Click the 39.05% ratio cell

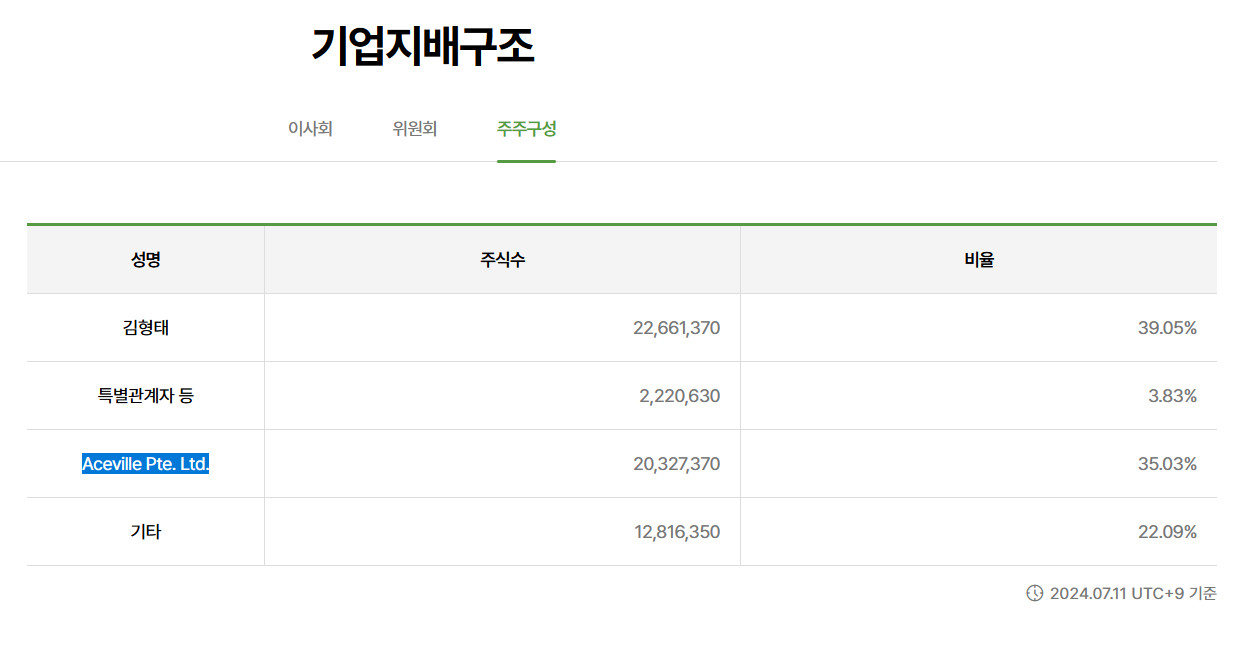pyautogui.click(x=979, y=328)
